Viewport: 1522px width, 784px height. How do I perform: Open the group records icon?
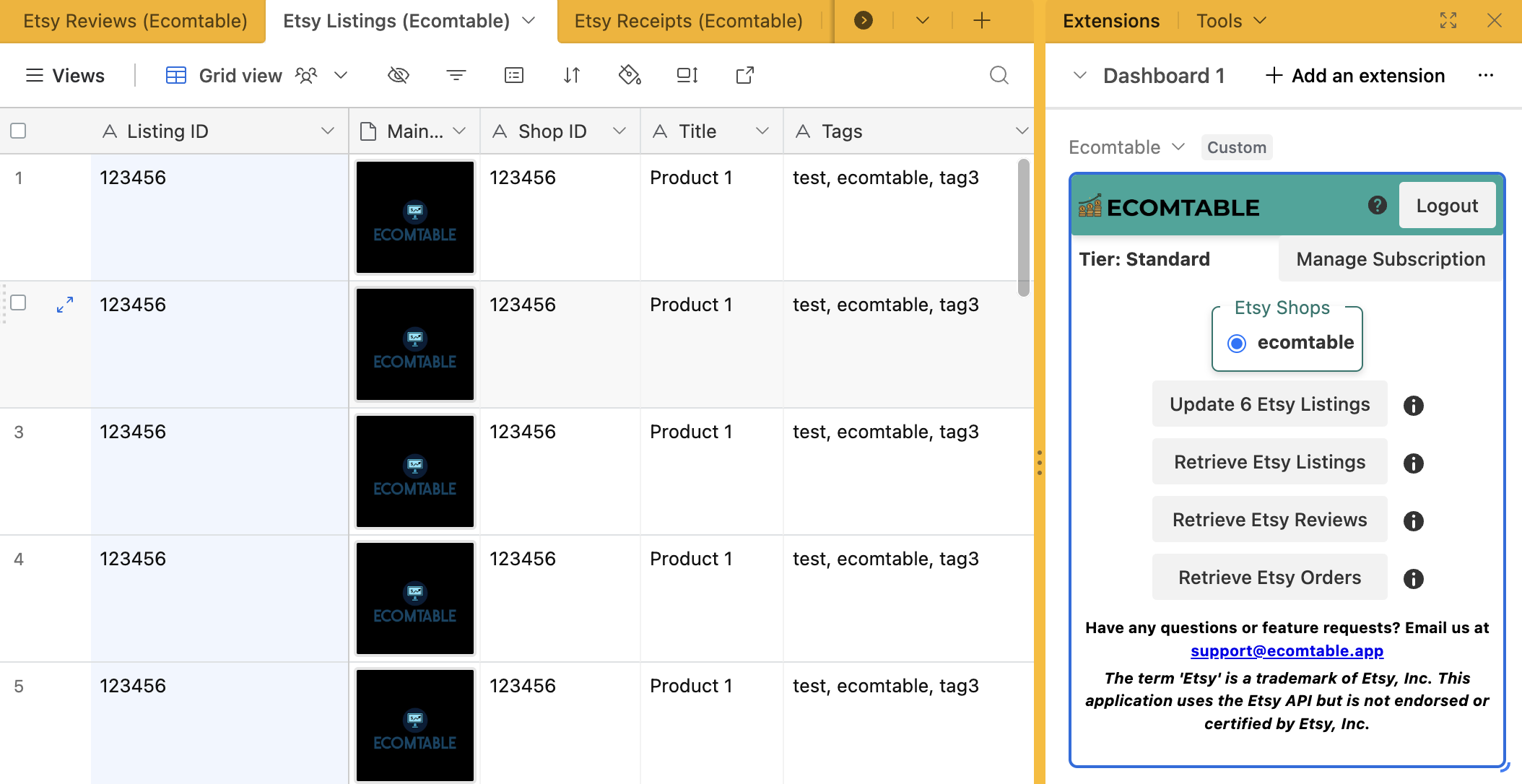pos(514,75)
